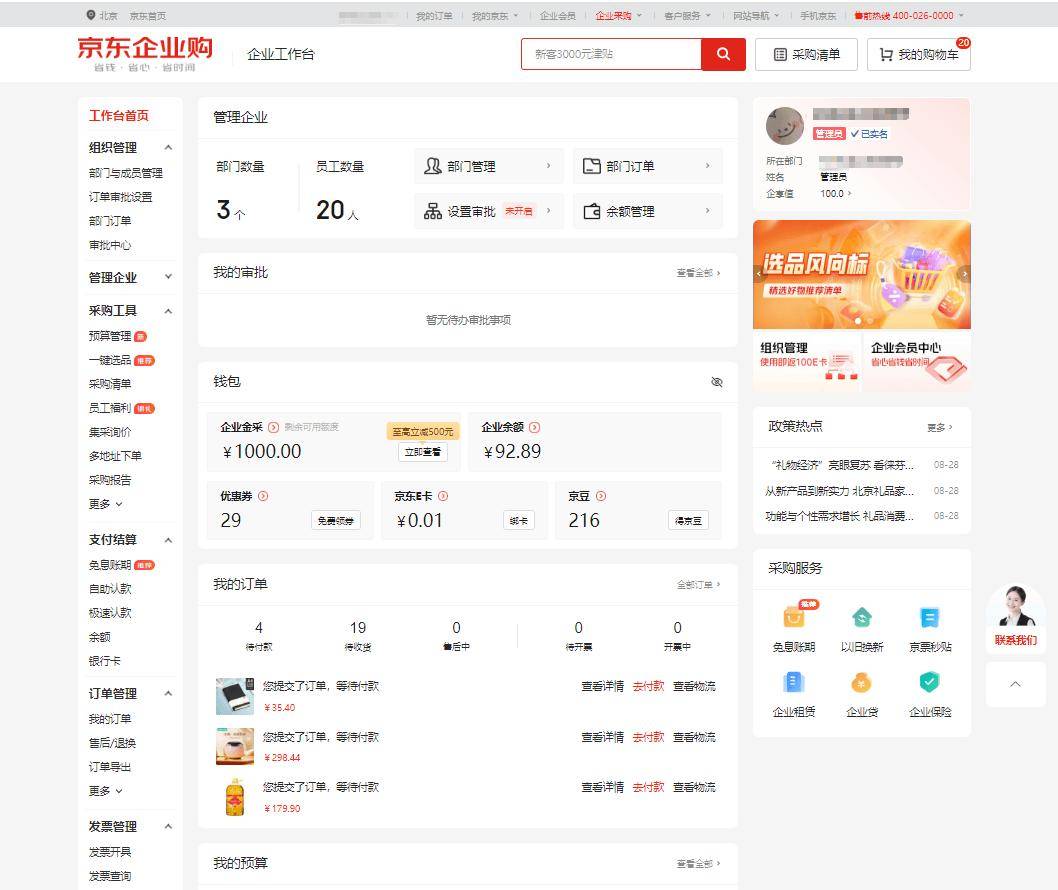Open 余额管理 balance management card
Screen dimensions: 1058x890
647,211
